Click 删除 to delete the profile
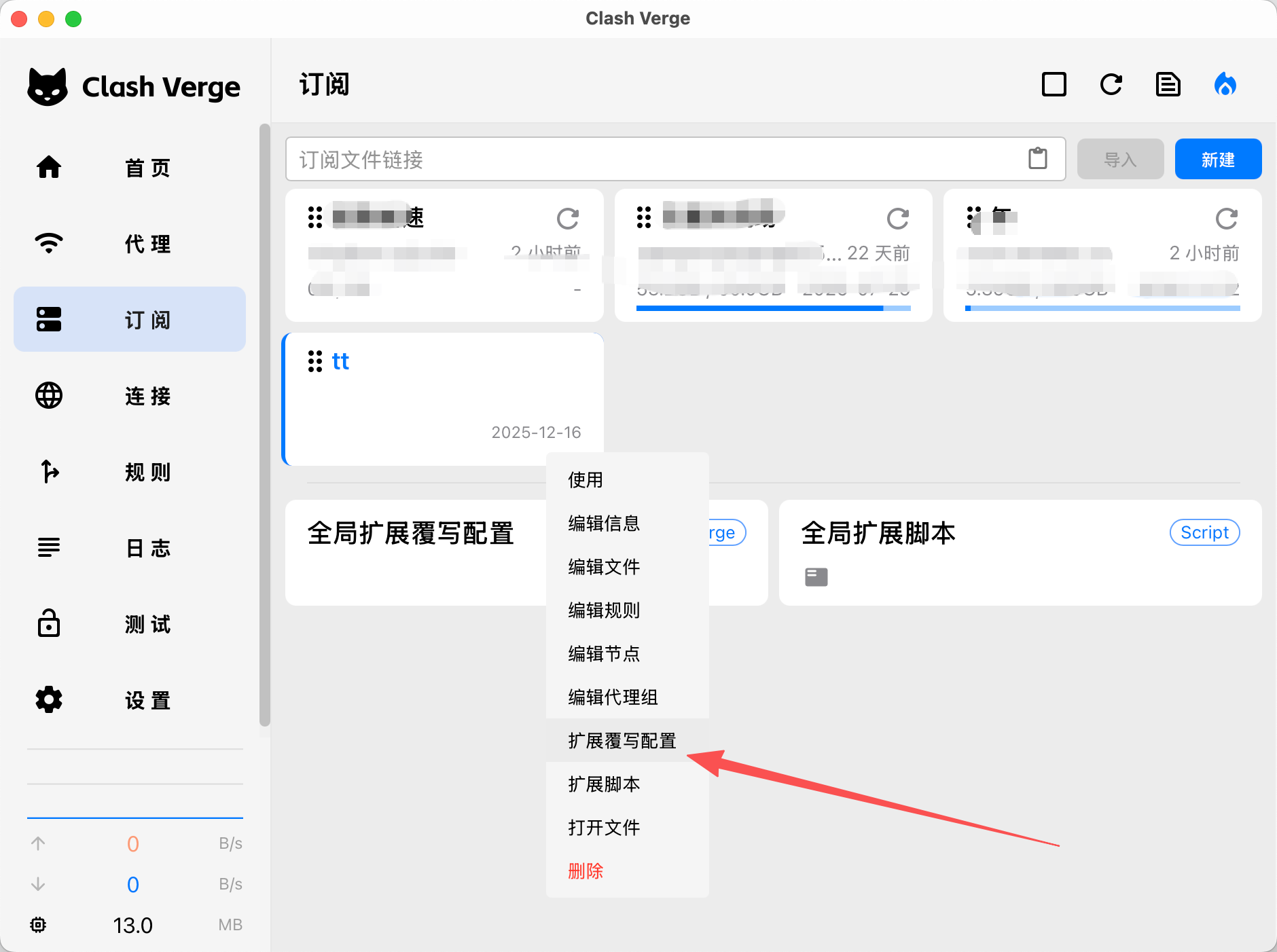This screenshot has height=952, width=1277. (586, 871)
